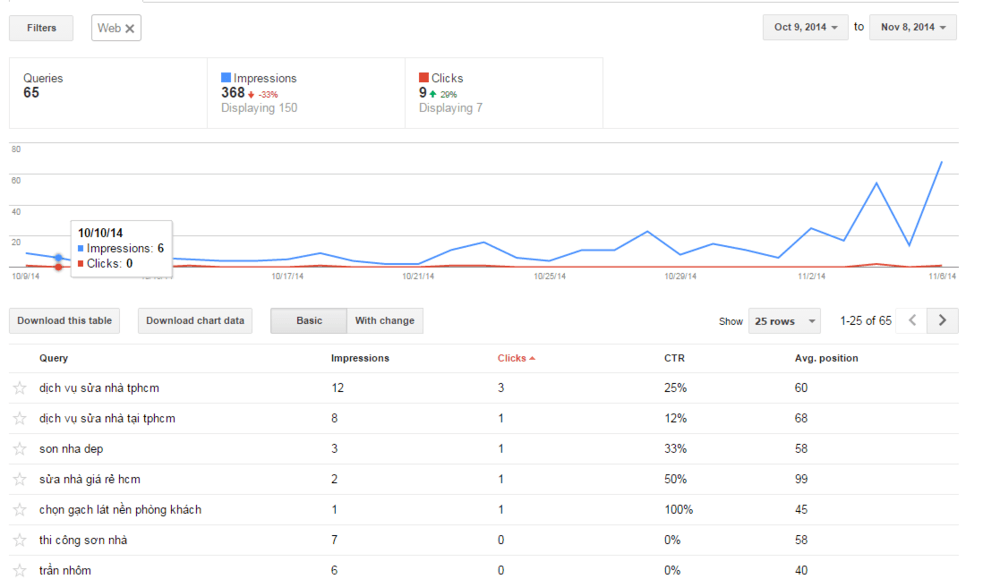Go to the previous page of results
This screenshot has width=1000, height=579.
coord(912,320)
